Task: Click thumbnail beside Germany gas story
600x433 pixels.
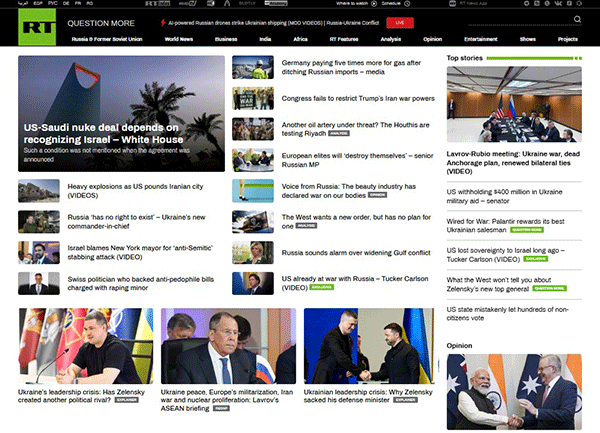Action: click(x=253, y=67)
